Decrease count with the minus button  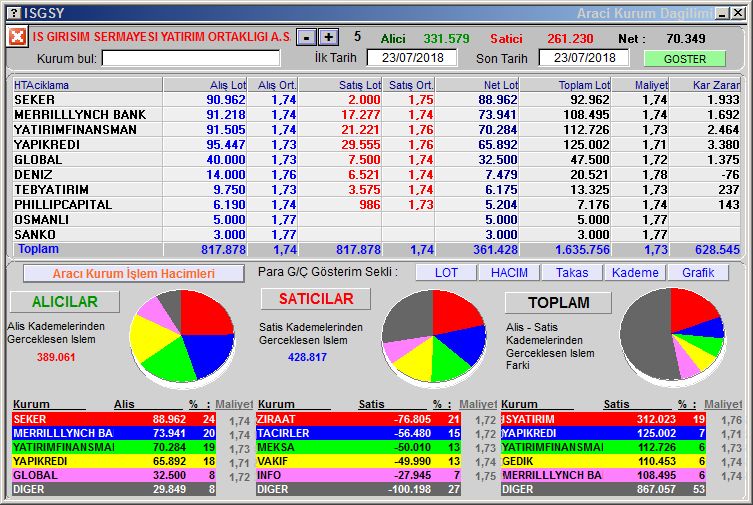[306, 37]
